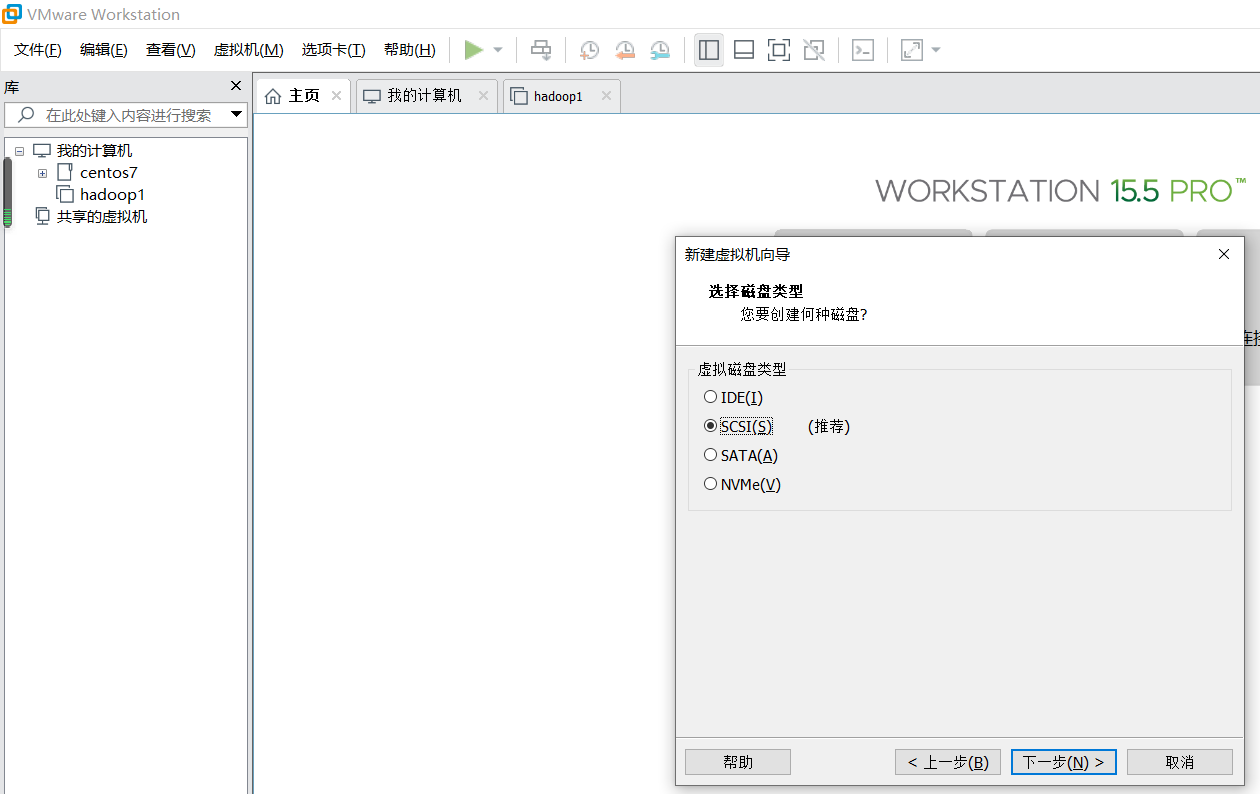Image resolution: width=1260 pixels, height=794 pixels.
Task: Click the Unity mode toolbar icon
Action: [814, 50]
